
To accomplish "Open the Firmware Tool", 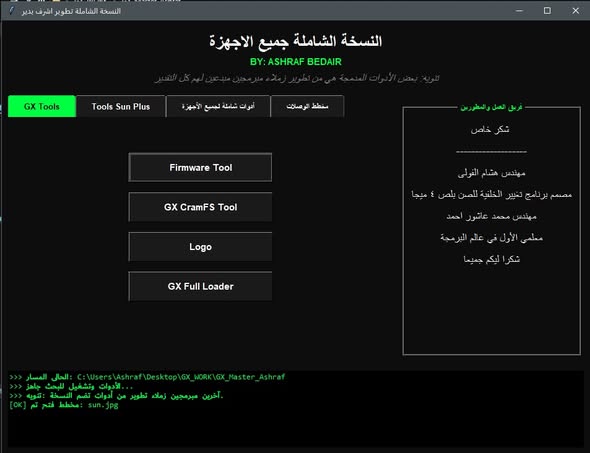I will pos(200,167).
